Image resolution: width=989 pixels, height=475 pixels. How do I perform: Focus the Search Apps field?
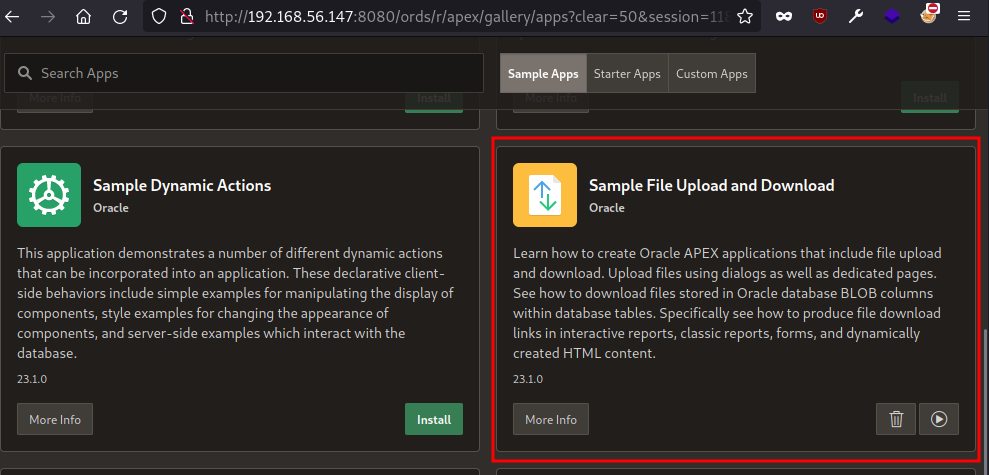pyautogui.click(x=244, y=73)
